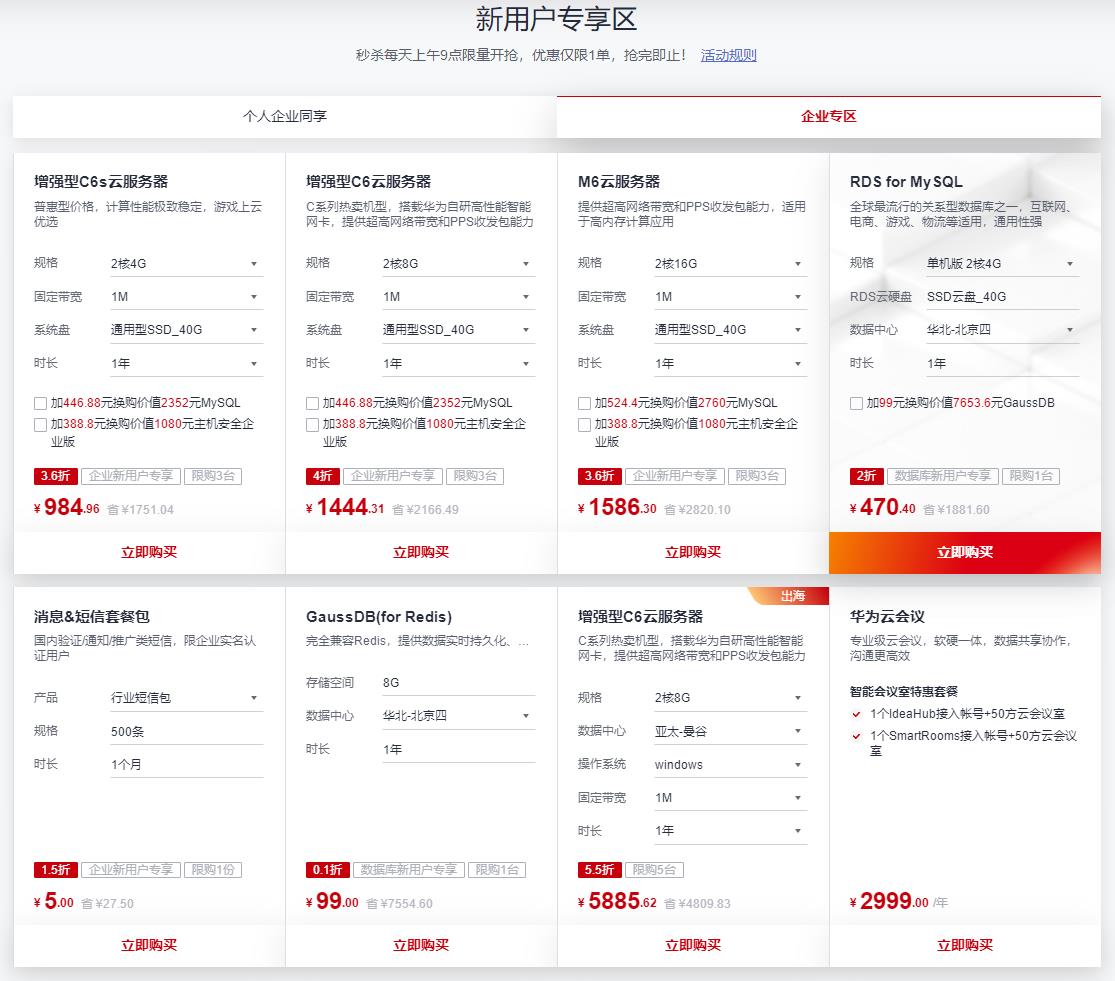
Task: Click the GaussDB(for Redis) title
Action: click(379, 617)
